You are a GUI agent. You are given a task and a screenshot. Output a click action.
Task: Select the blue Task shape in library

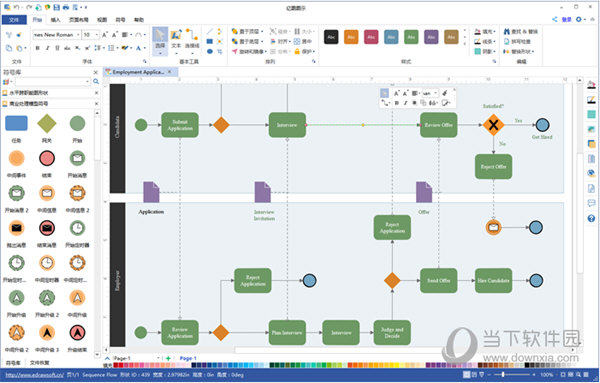[16, 124]
